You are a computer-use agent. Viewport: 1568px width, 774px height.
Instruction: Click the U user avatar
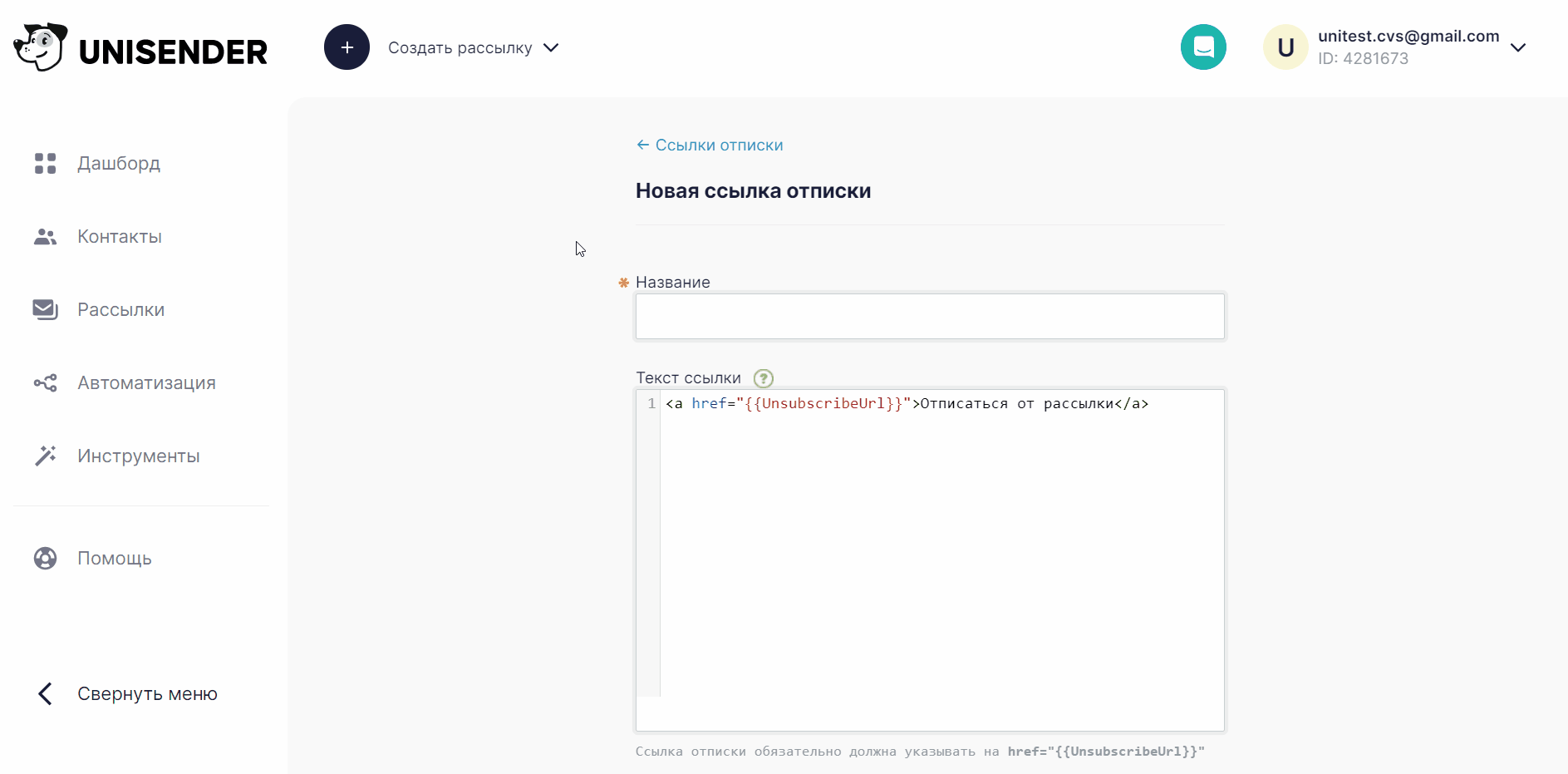pyautogui.click(x=1285, y=47)
